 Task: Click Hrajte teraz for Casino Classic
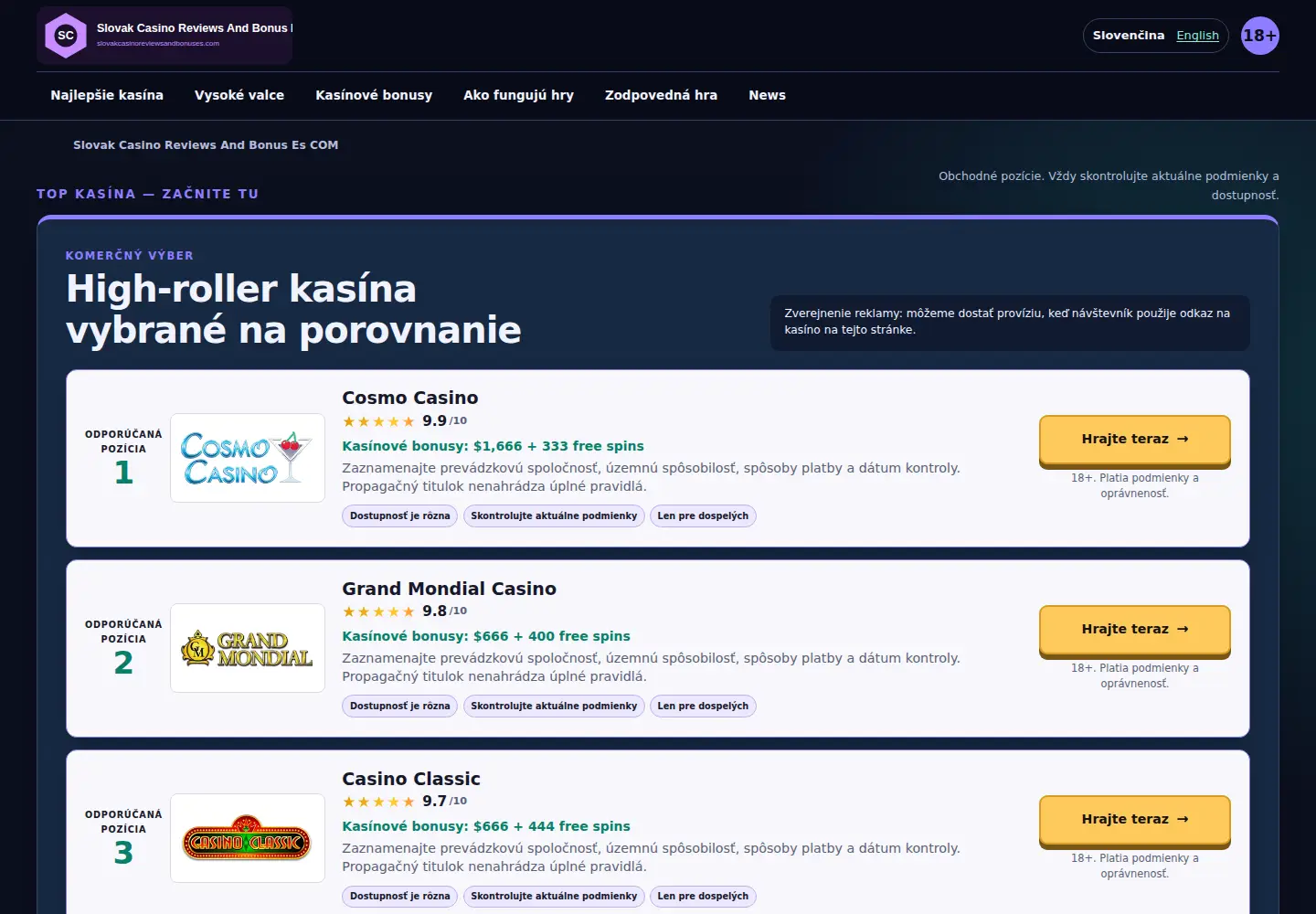1135,820
